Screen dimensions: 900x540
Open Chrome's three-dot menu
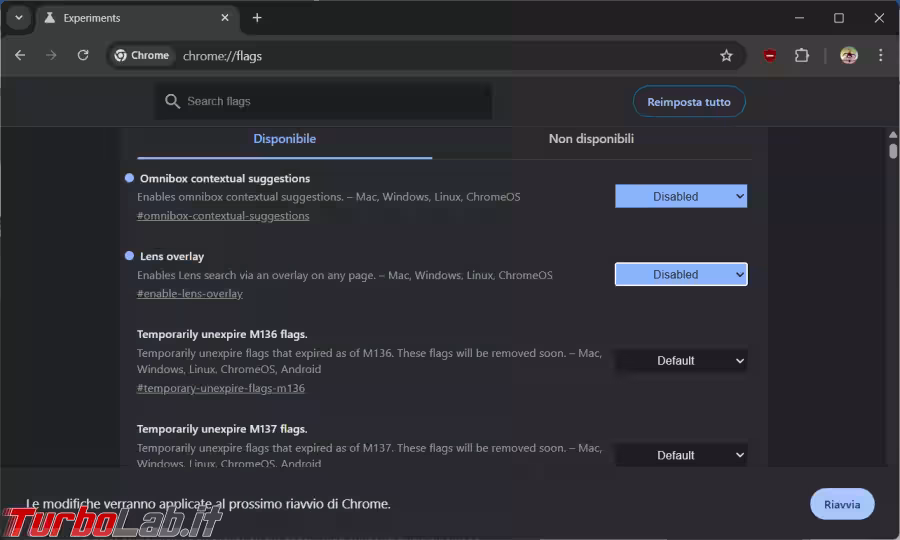pyautogui.click(x=880, y=56)
